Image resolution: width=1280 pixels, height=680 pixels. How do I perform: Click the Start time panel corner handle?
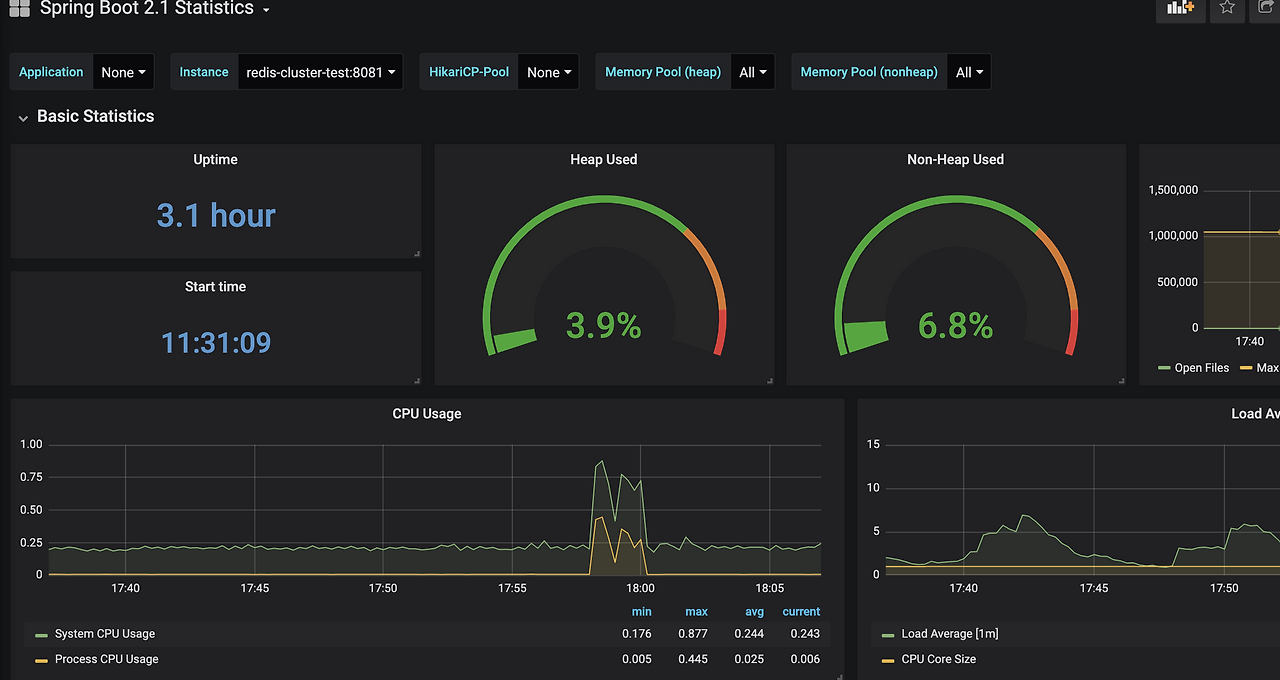pyautogui.click(x=417, y=380)
